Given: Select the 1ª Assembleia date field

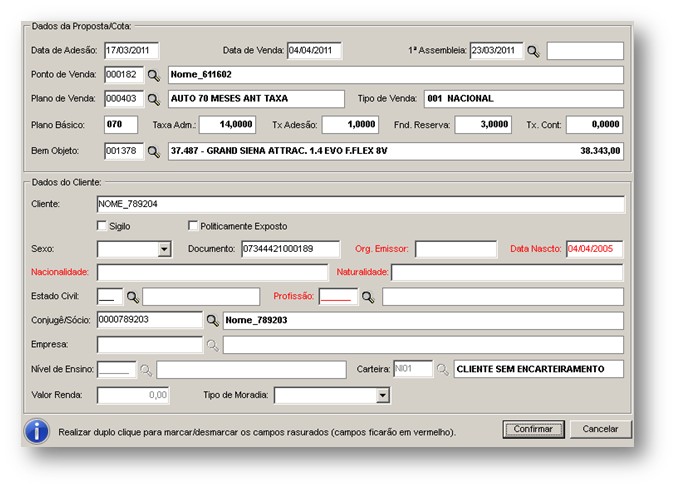Looking at the screenshot, I should [497, 50].
